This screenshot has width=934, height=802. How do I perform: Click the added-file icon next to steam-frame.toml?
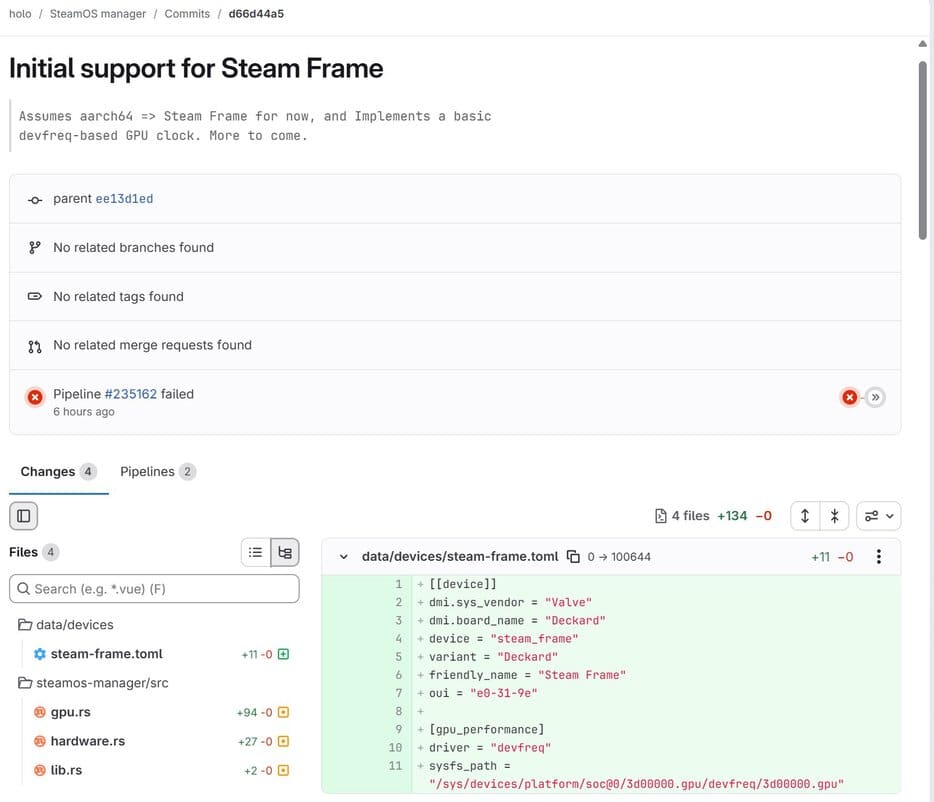click(284, 654)
